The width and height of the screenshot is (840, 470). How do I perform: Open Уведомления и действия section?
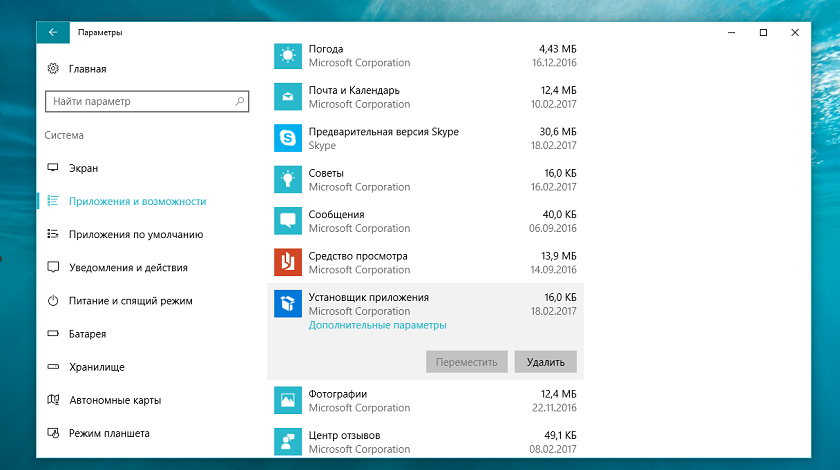[128, 267]
